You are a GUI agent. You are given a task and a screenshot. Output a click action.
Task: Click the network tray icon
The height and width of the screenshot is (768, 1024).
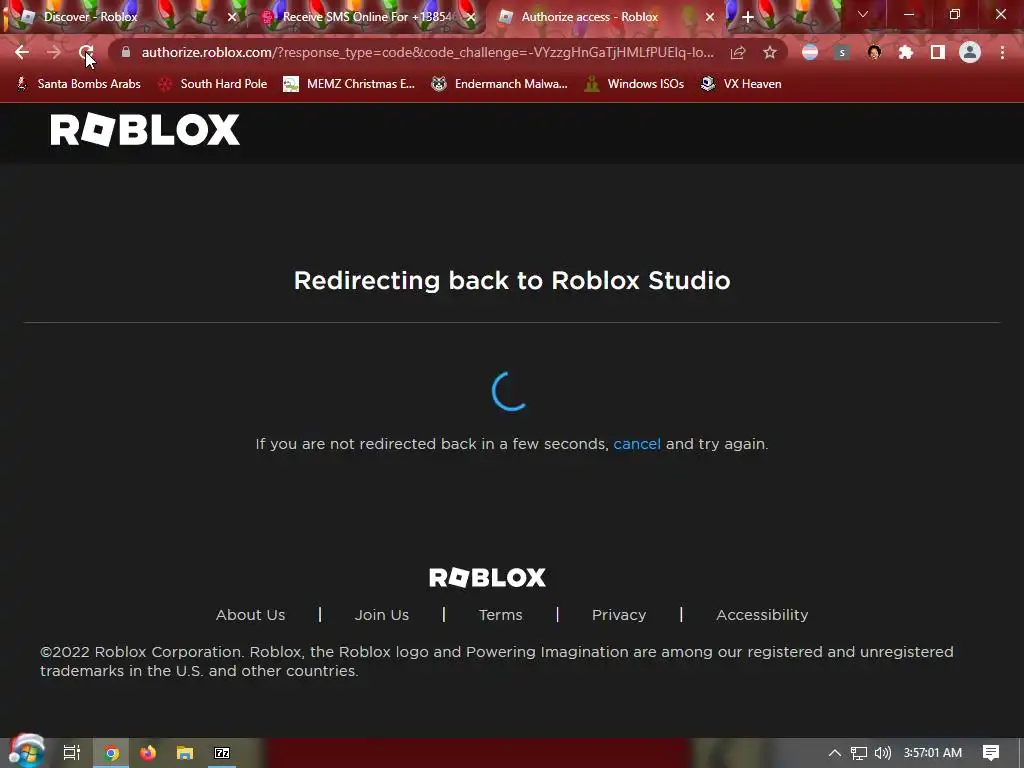tap(859, 753)
